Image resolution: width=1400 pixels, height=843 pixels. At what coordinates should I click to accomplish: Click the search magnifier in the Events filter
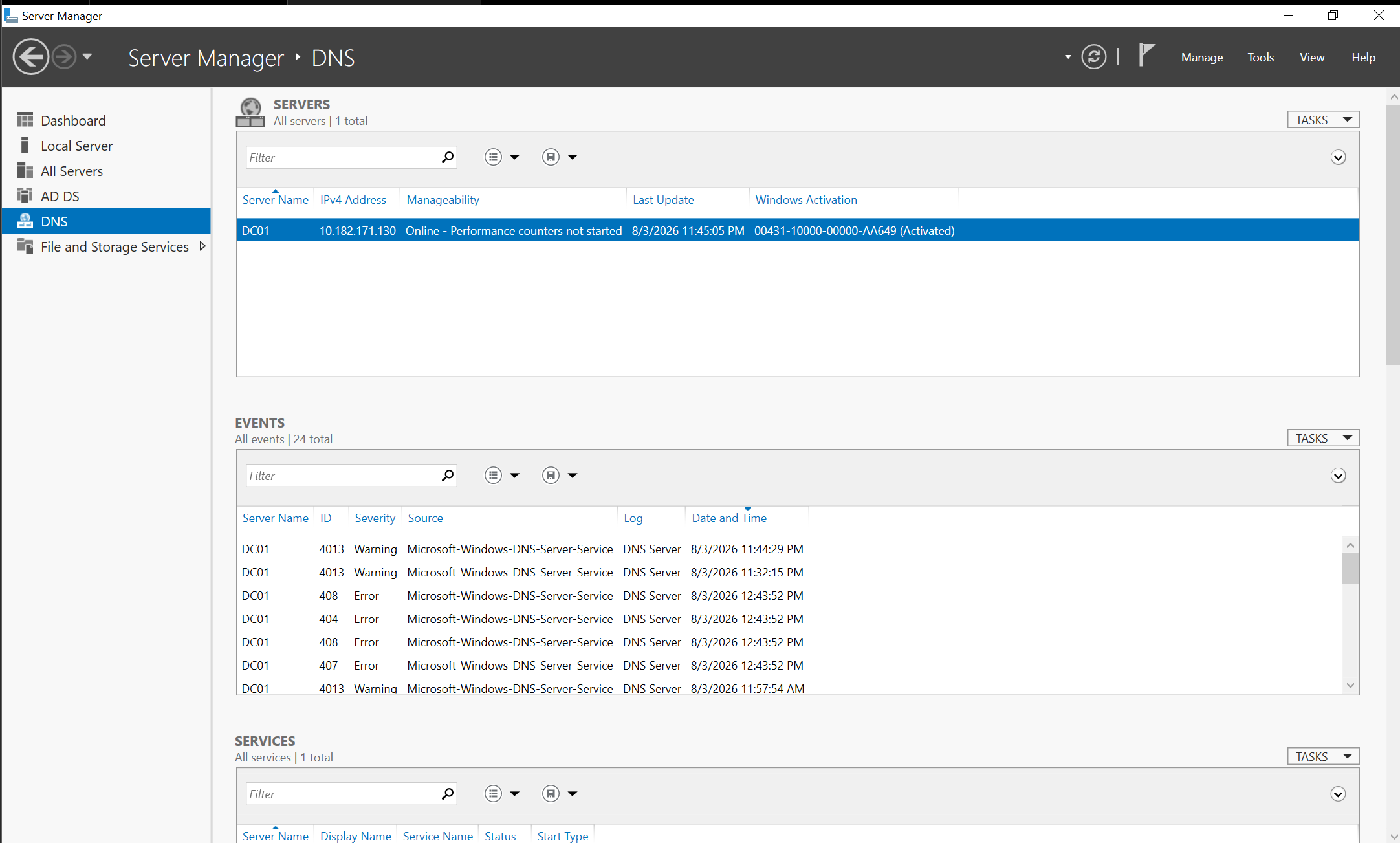pyautogui.click(x=448, y=476)
